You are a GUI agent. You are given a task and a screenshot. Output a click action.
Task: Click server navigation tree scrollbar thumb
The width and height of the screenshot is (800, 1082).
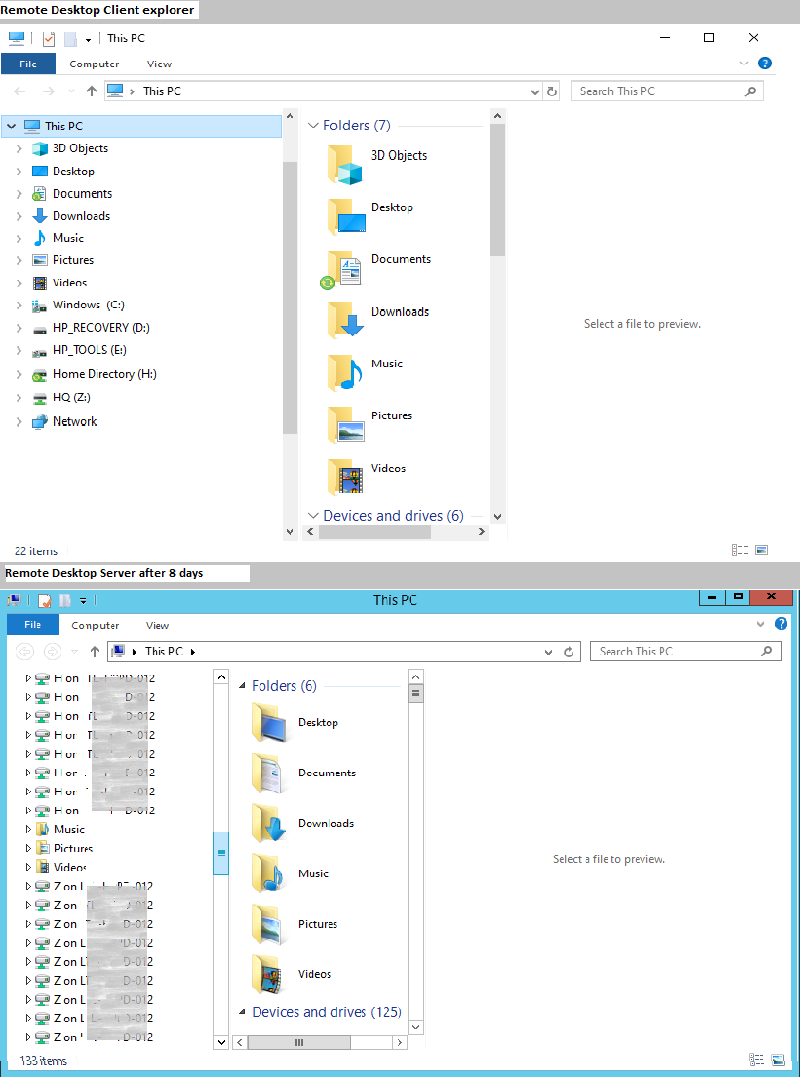click(221, 853)
